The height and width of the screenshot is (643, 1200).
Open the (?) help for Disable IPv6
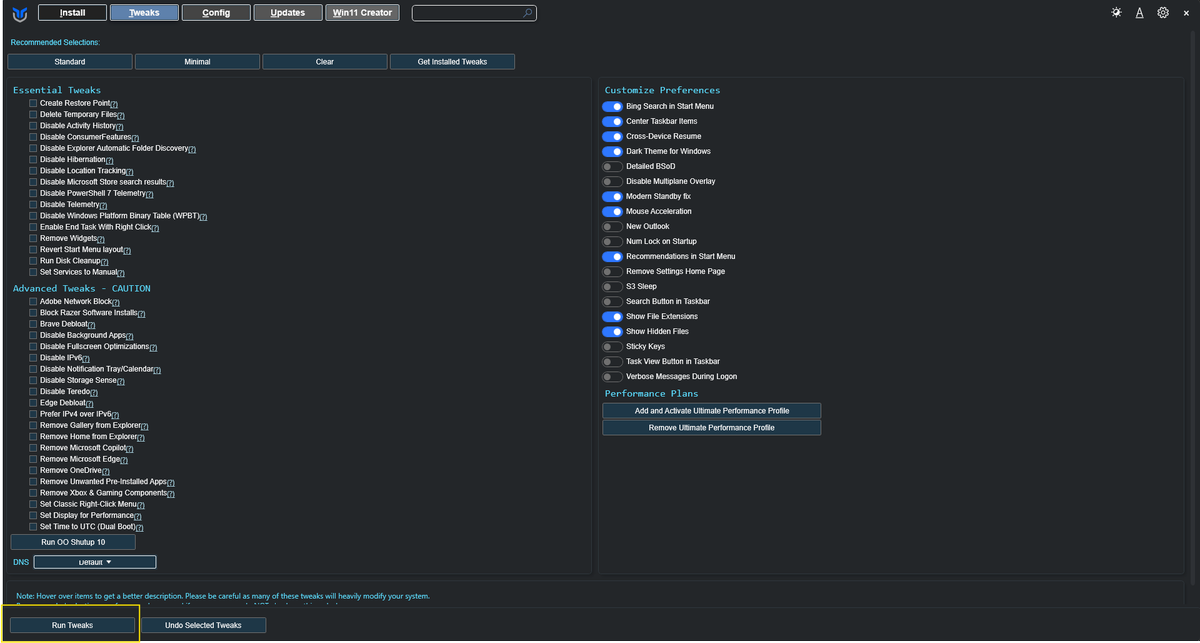tap(86, 358)
